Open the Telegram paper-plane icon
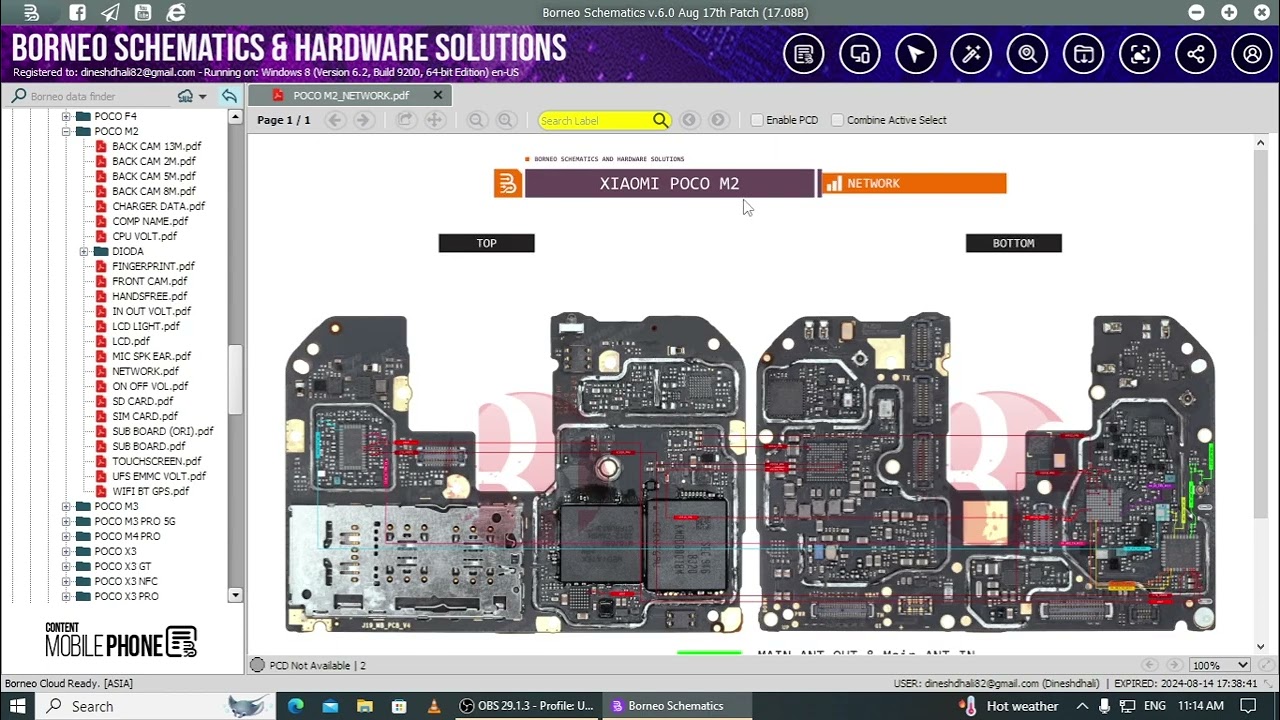Viewport: 1280px width, 720px height. coord(110,13)
